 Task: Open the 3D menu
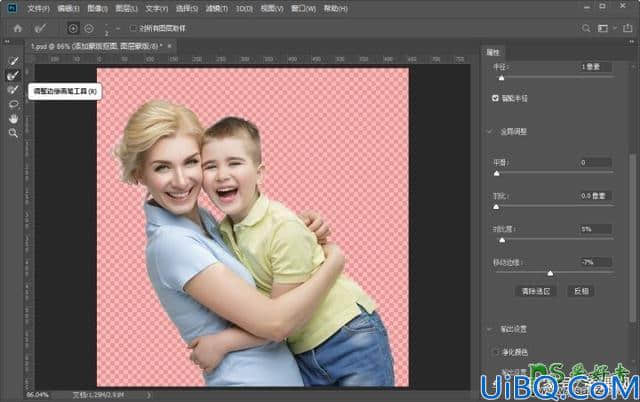coord(244,8)
